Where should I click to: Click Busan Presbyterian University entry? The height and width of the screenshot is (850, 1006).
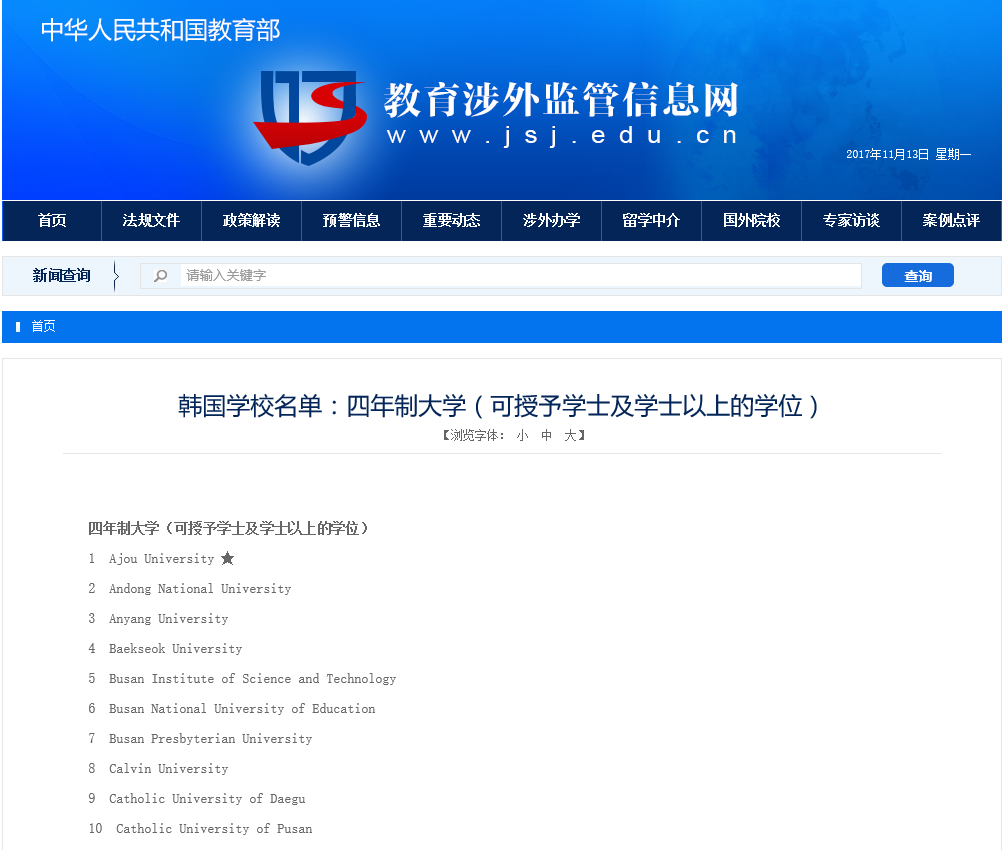[x=210, y=739]
